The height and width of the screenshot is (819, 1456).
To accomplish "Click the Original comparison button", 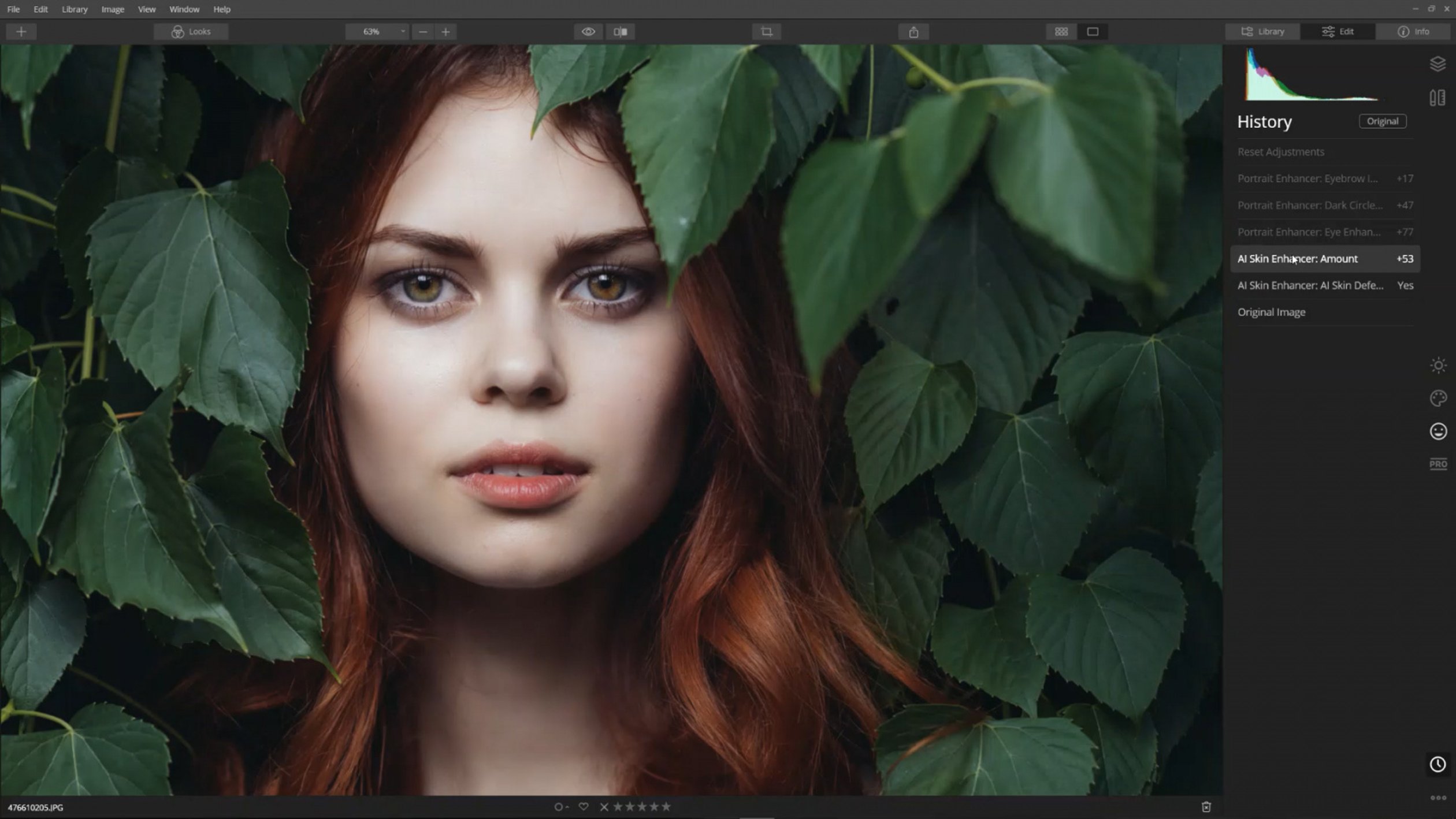I will [x=1382, y=121].
